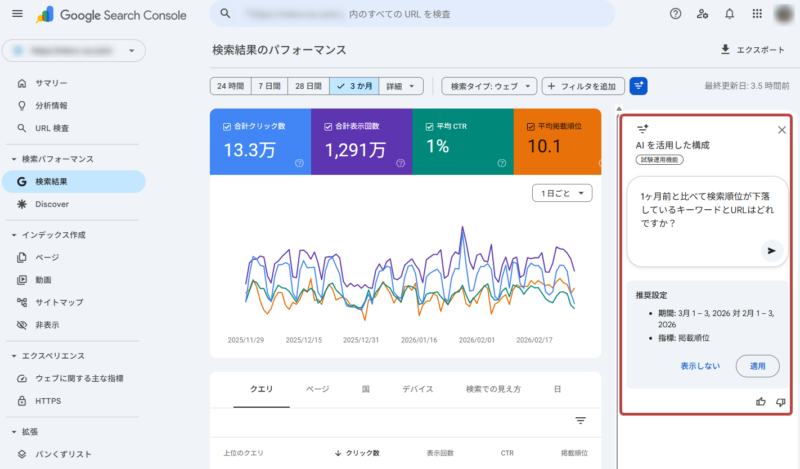Image resolution: width=800 pixels, height=469 pixels.
Task: Toggle the 合計クリック数 checkbox
Action: 226,127
